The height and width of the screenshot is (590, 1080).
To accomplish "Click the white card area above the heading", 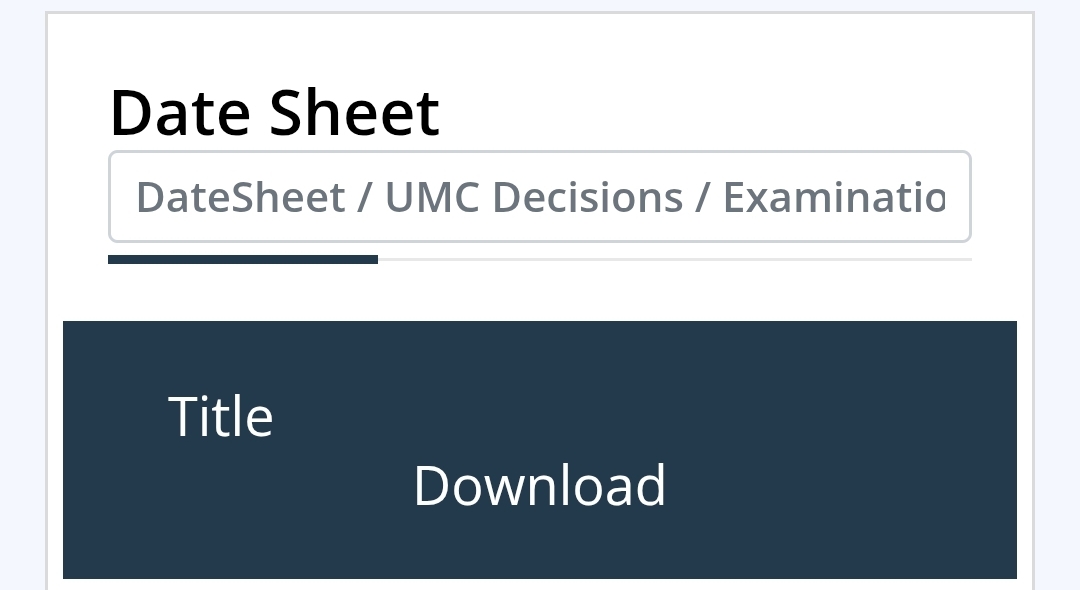I will 540,45.
